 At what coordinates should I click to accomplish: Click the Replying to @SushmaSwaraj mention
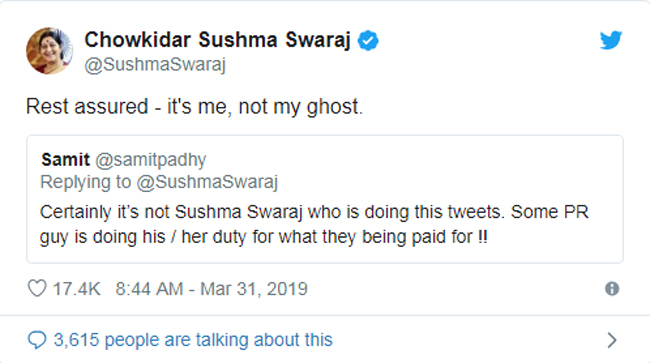coord(207,182)
